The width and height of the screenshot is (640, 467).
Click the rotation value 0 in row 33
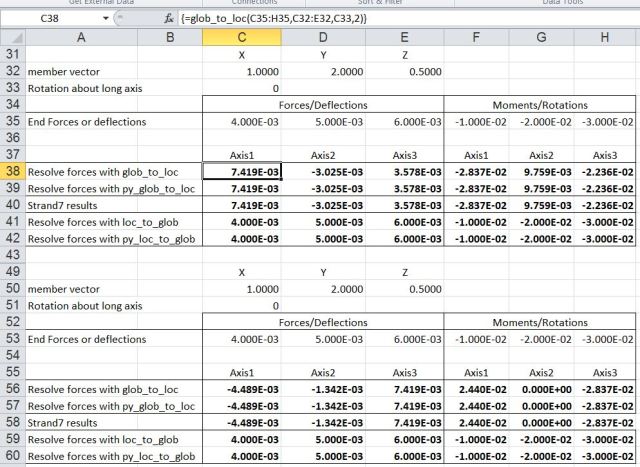[241, 88]
